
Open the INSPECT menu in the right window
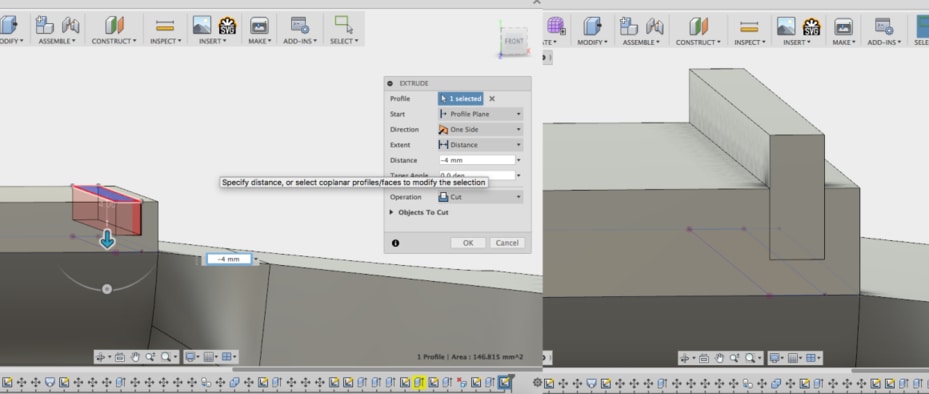click(x=749, y=42)
